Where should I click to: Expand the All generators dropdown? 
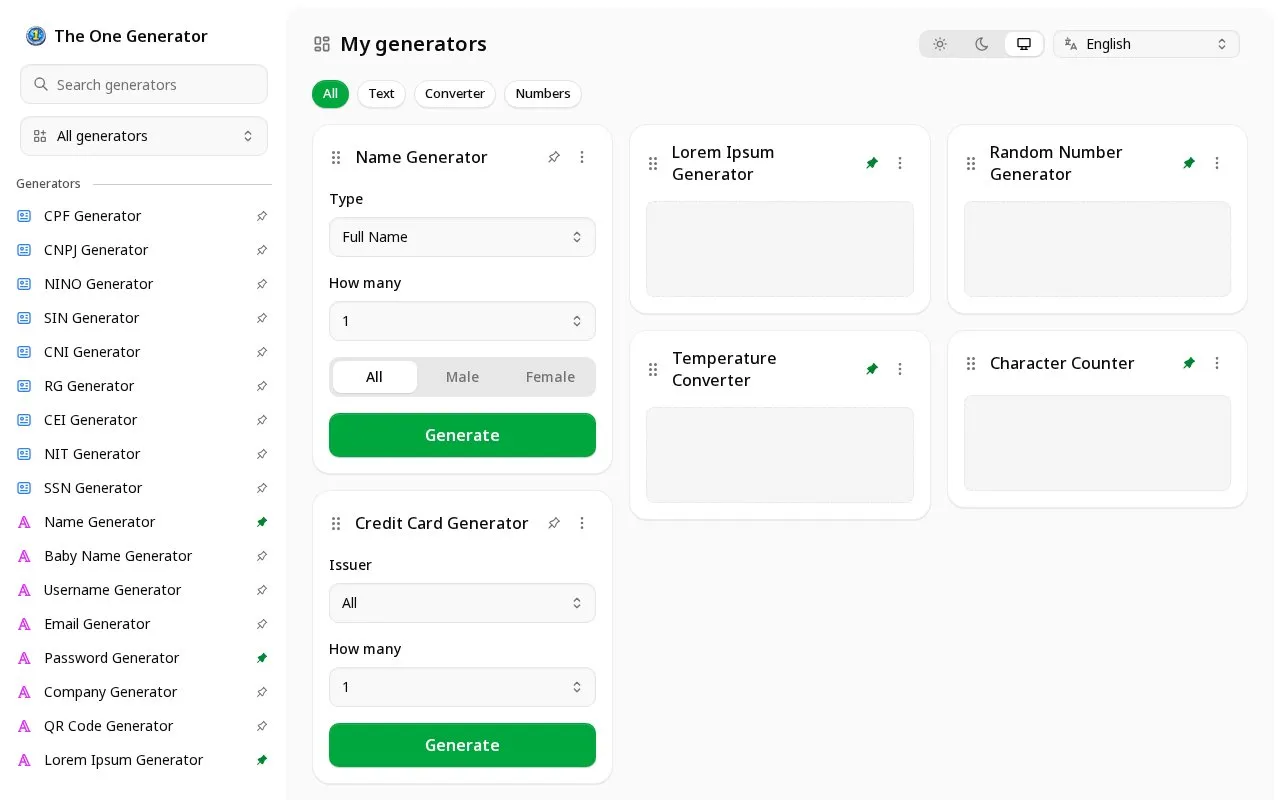[x=144, y=136]
